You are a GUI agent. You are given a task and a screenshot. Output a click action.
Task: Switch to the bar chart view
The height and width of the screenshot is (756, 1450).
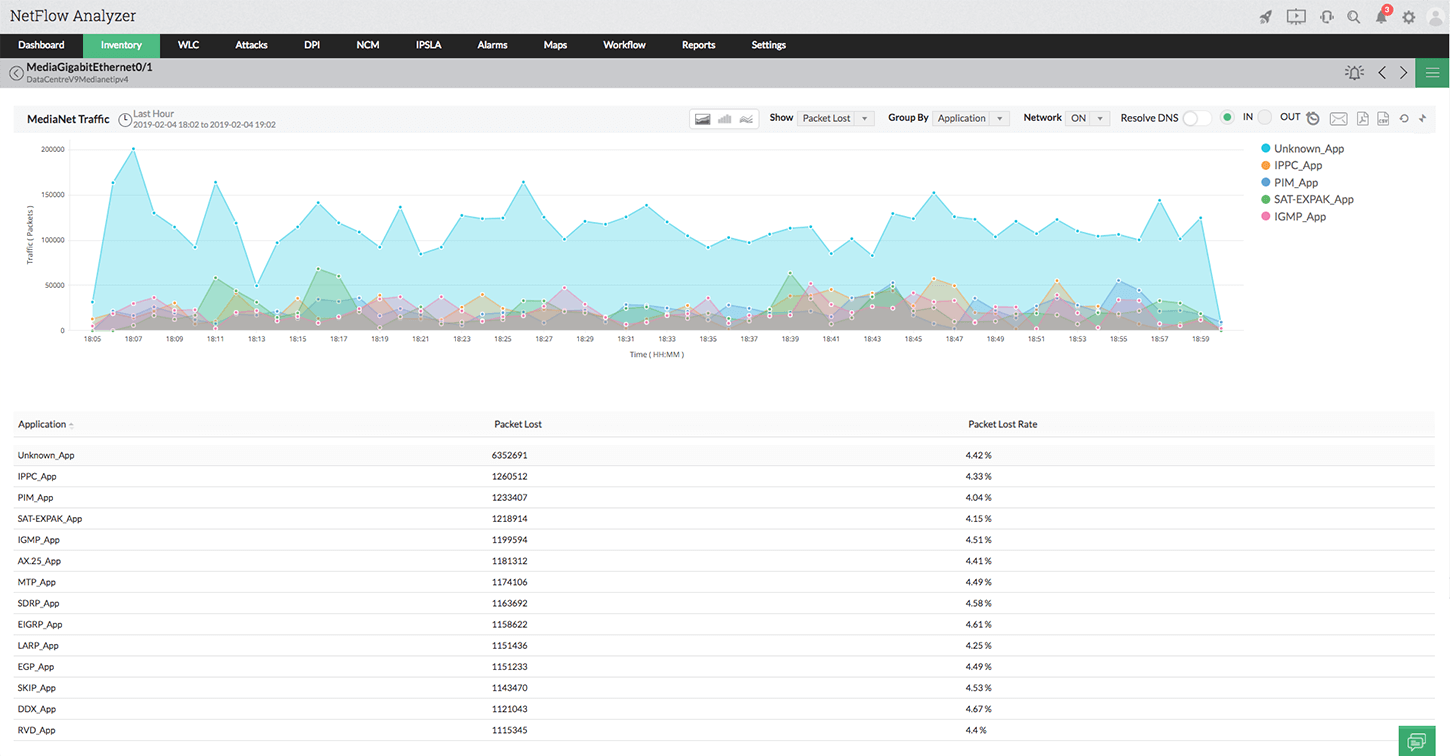point(725,119)
